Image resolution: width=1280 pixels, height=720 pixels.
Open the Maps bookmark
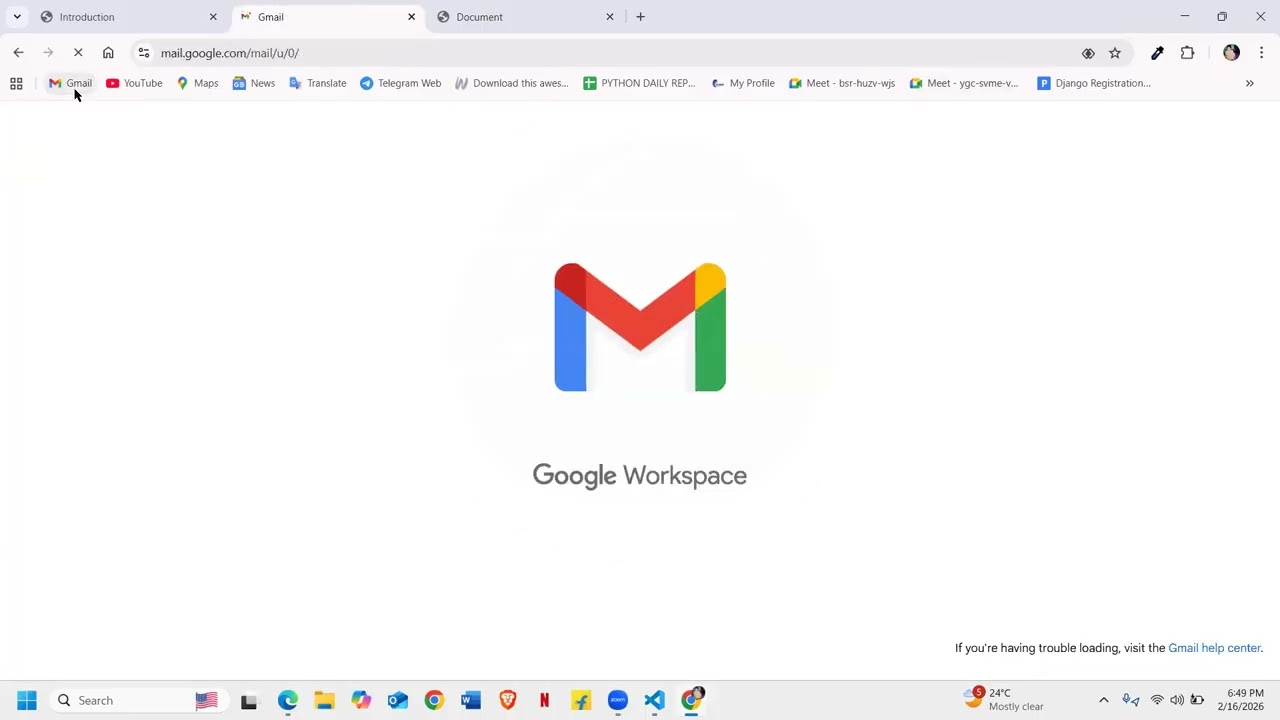point(197,84)
